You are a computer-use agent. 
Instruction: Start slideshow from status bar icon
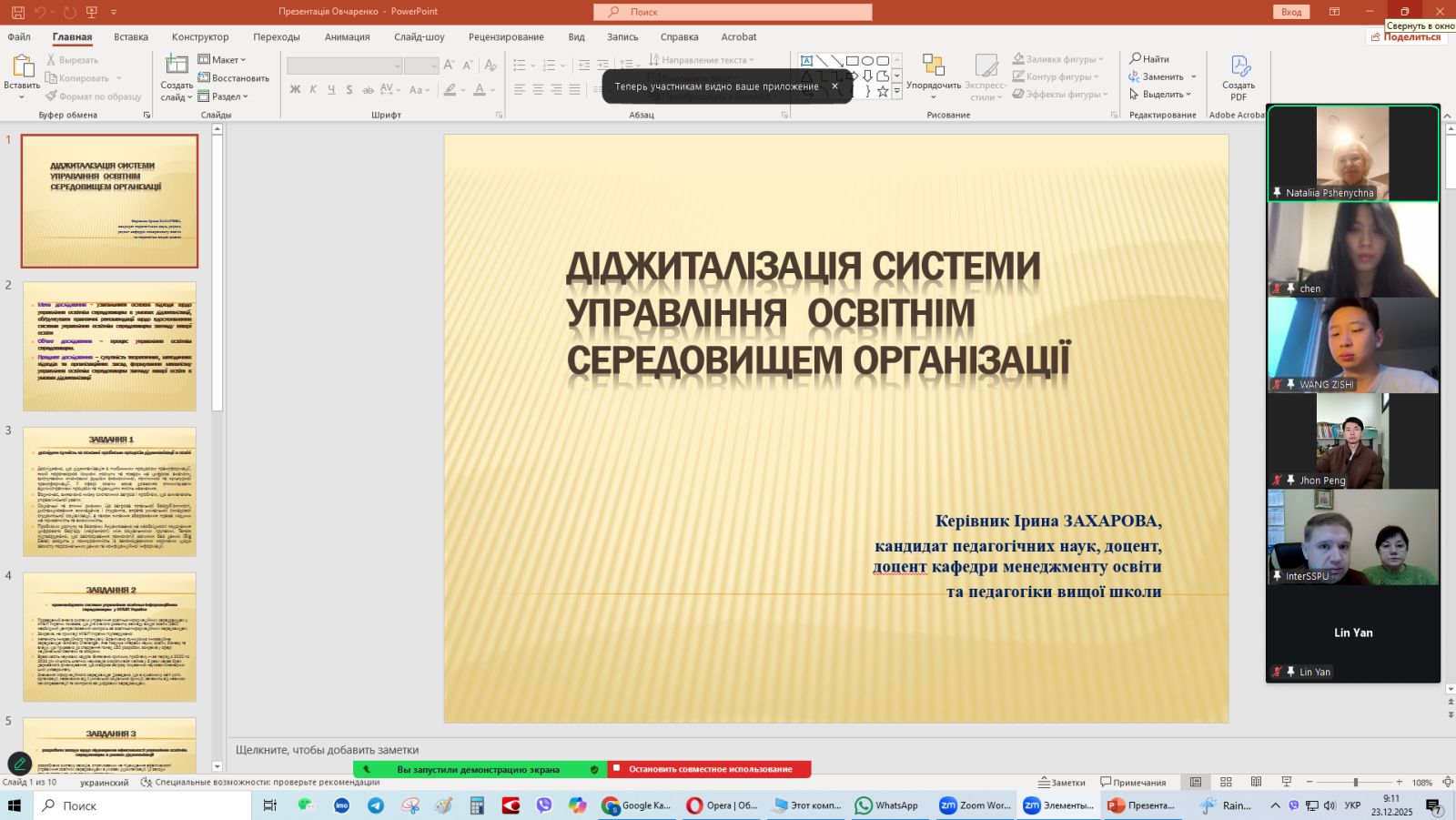tap(1286, 783)
